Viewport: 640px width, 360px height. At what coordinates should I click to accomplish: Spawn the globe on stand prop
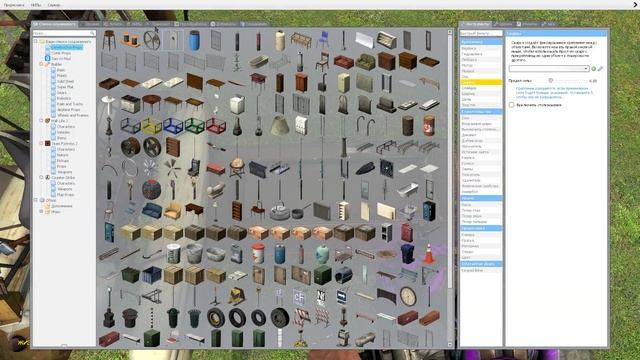[237, 168]
